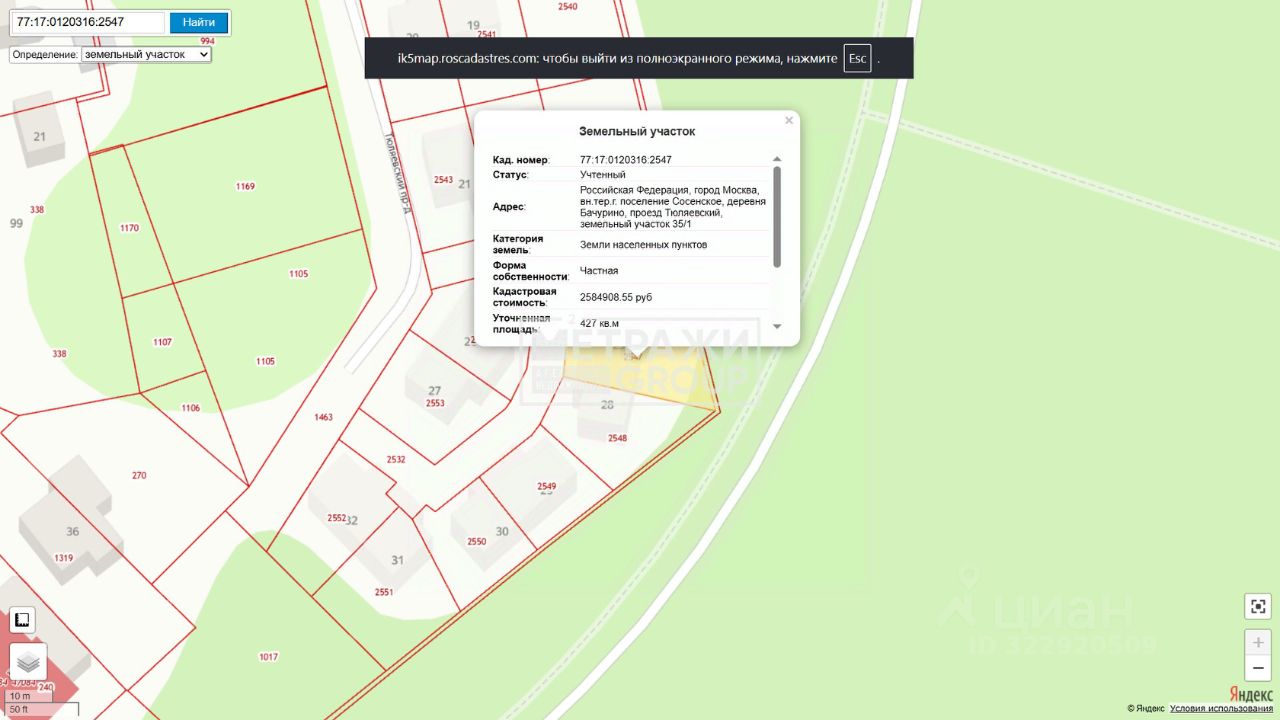Screen dimensions: 1280x720
Task: Click the Yandex logo on map
Action: (1250, 695)
